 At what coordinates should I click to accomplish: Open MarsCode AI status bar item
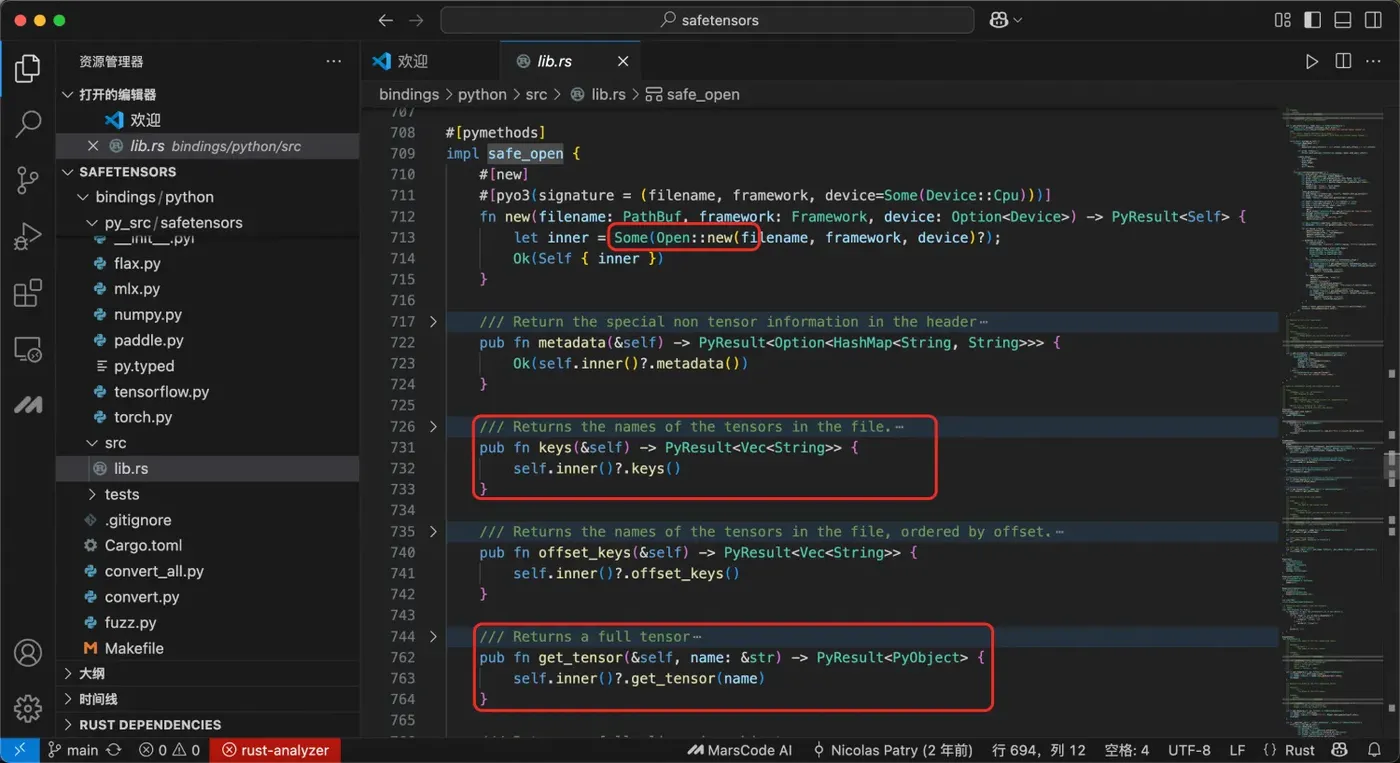[739, 750]
